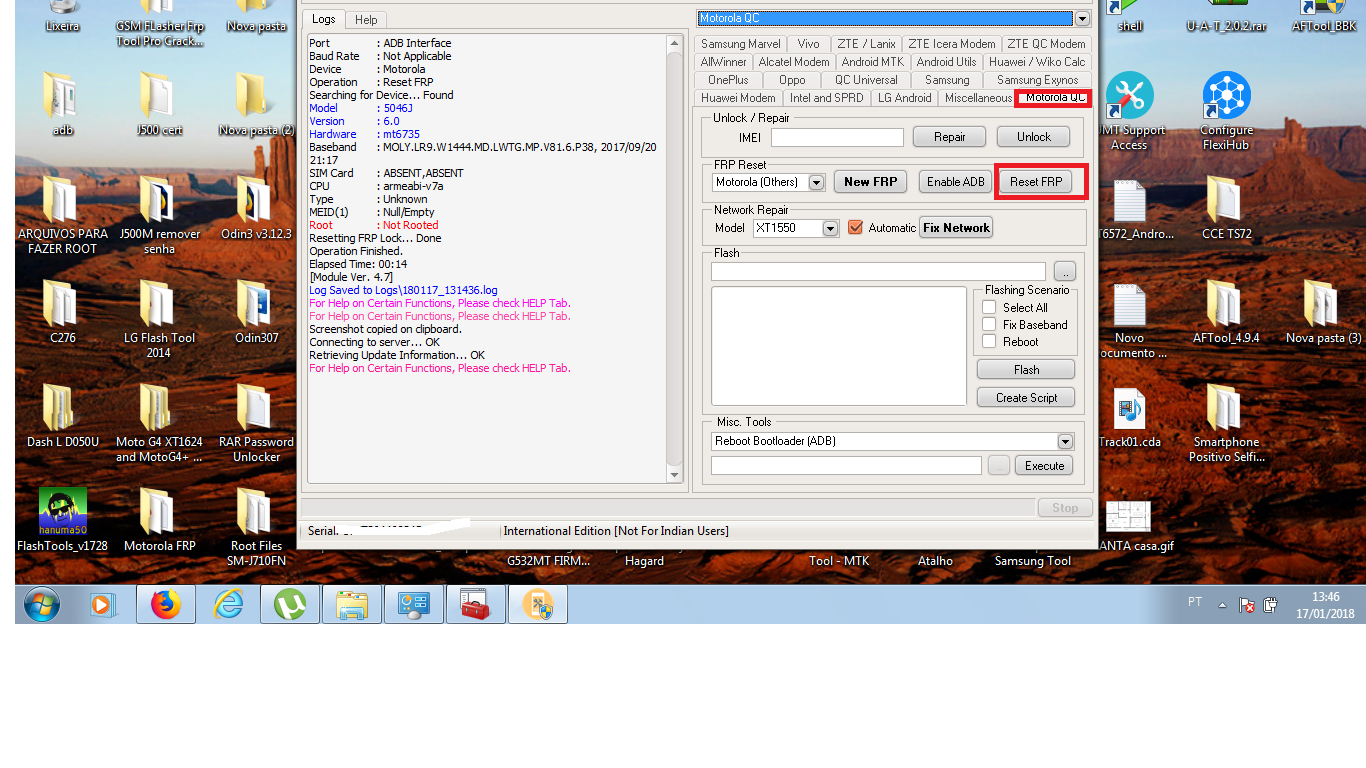Screen dimensions: 1366x768
Task: Open the 'Root Files SM-J710FN' folder
Action: coord(256,527)
